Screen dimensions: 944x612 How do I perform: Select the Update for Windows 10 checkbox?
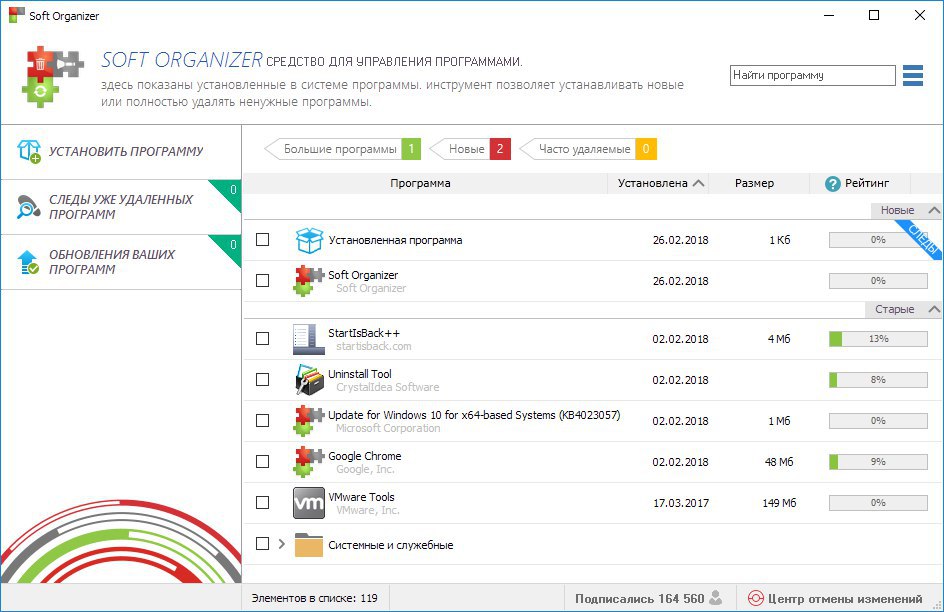pos(262,420)
